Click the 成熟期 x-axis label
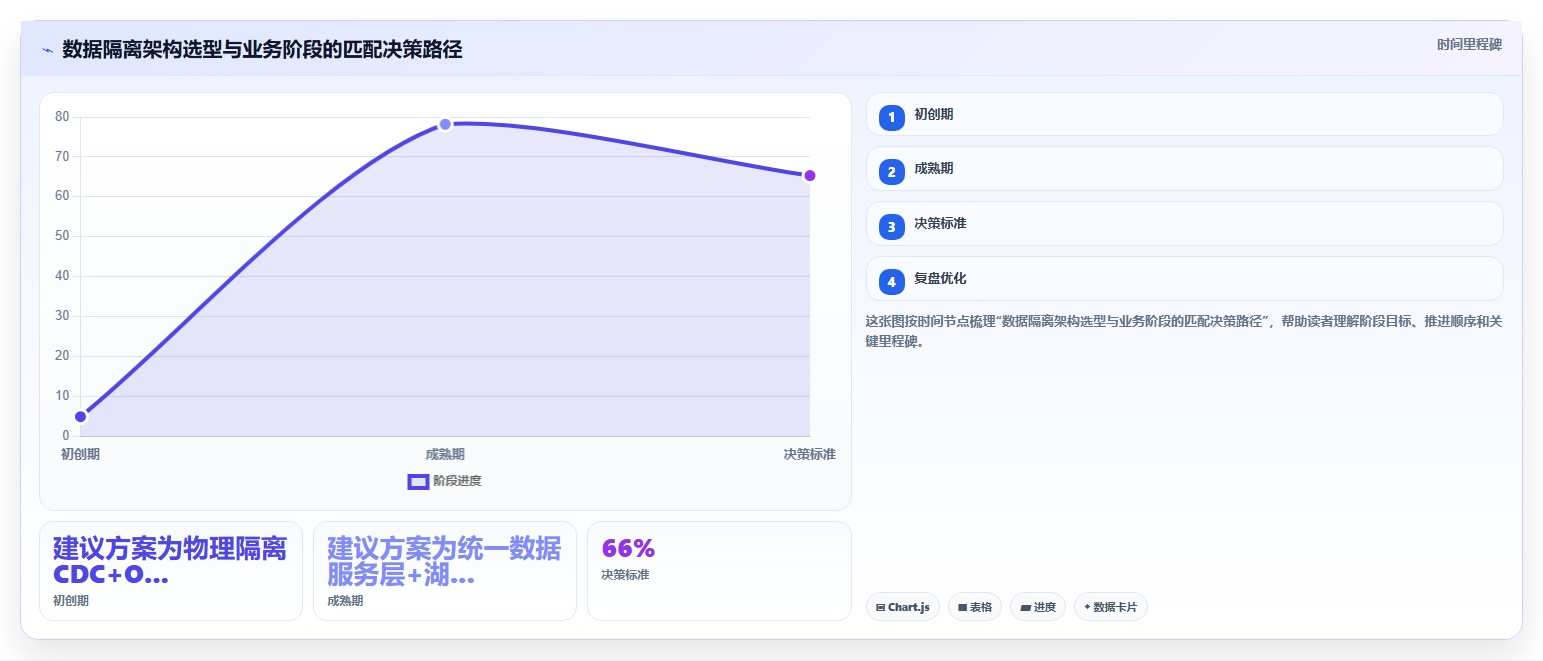 pyautogui.click(x=445, y=454)
